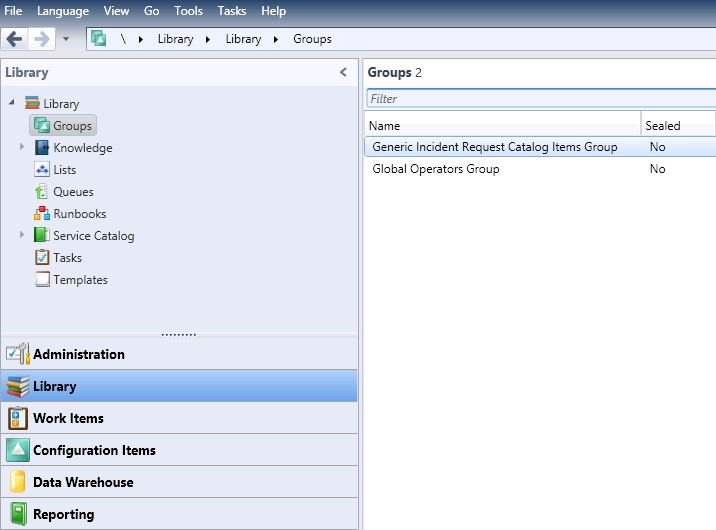Select the Service Catalog tree node
Image resolution: width=716 pixels, height=530 pixels.
click(94, 236)
